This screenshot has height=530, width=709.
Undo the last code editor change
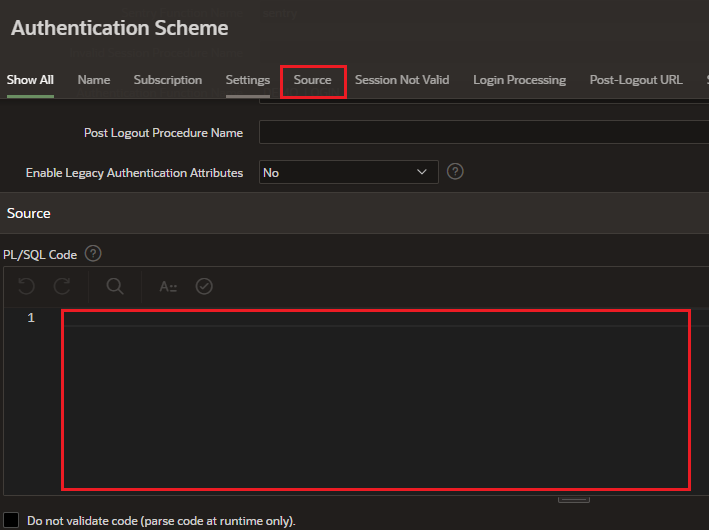[x=27, y=287]
